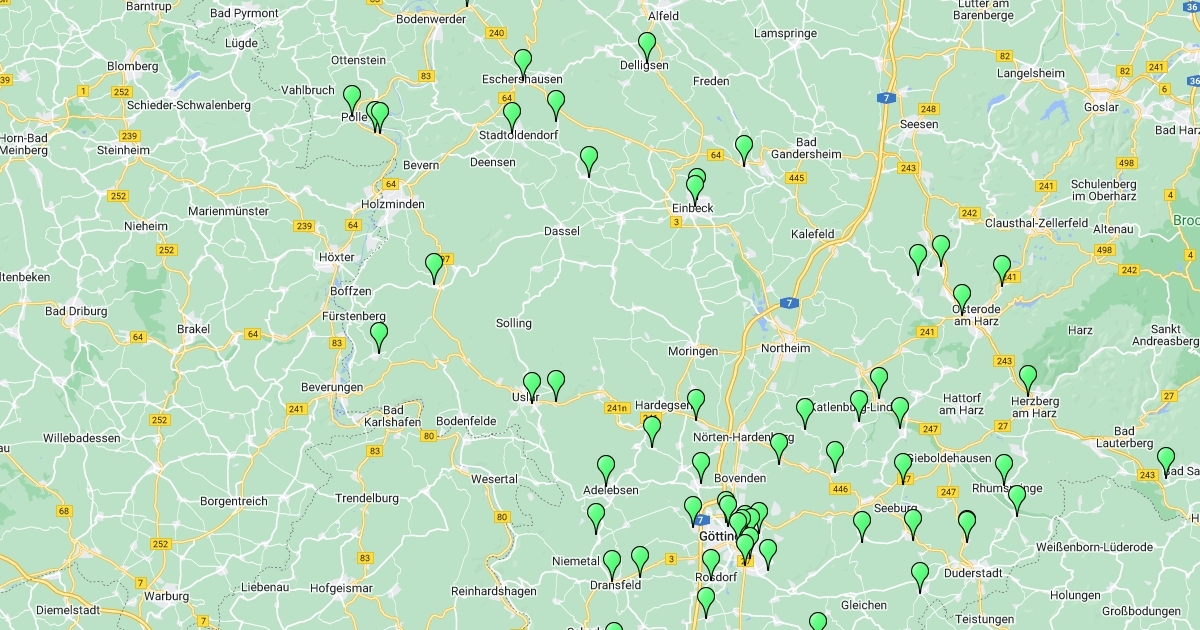Select the Goslar city label

1101,107
